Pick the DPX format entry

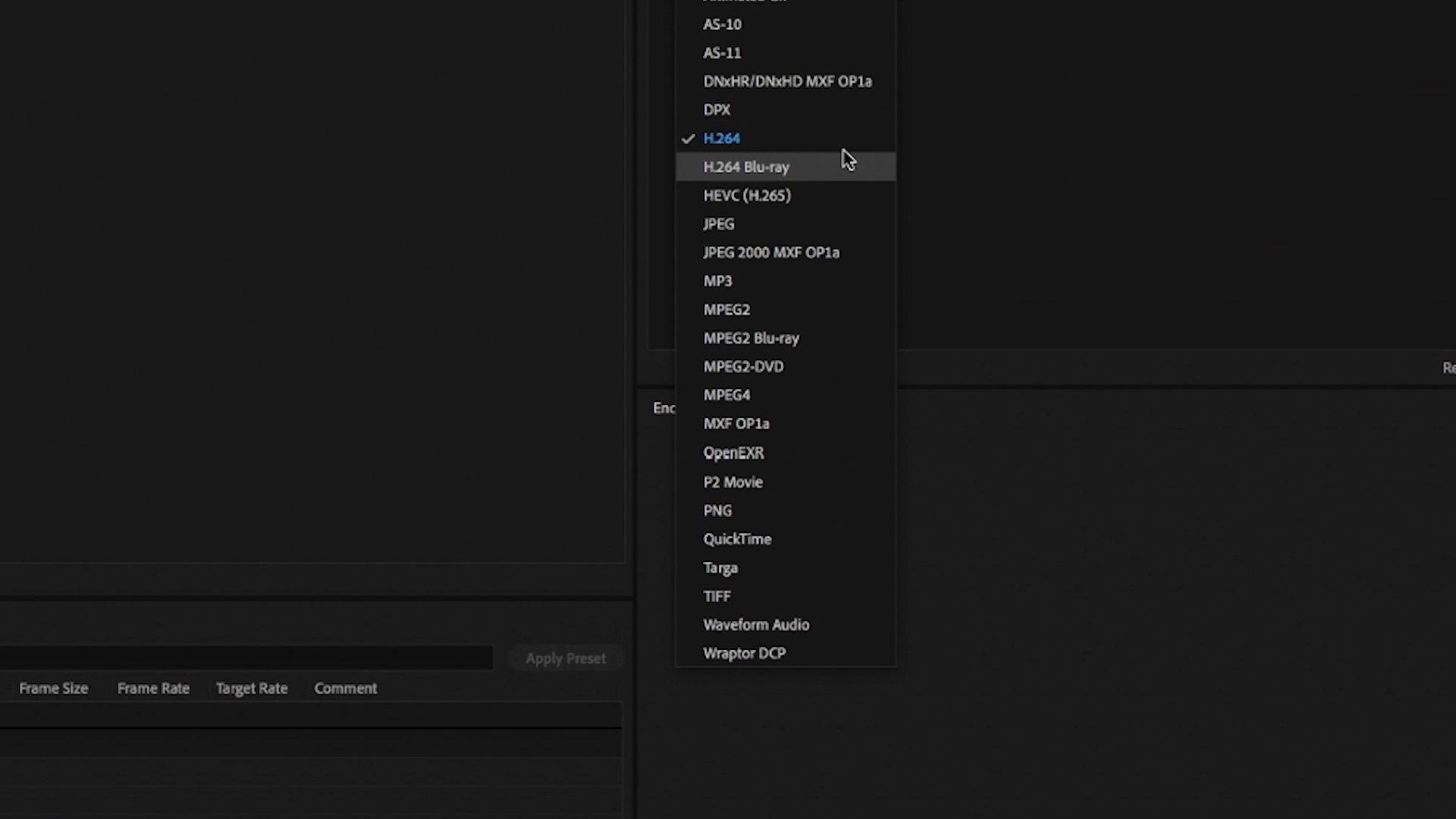pyautogui.click(x=786, y=110)
